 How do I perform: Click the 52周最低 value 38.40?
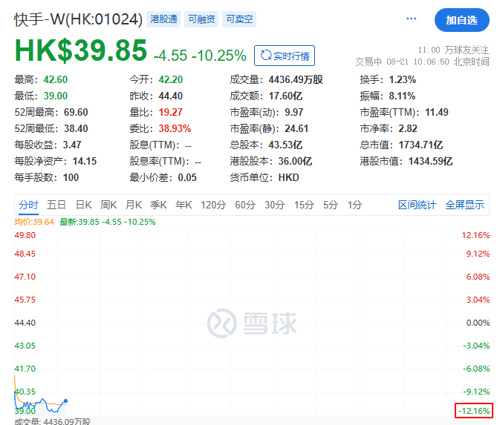[76, 129]
